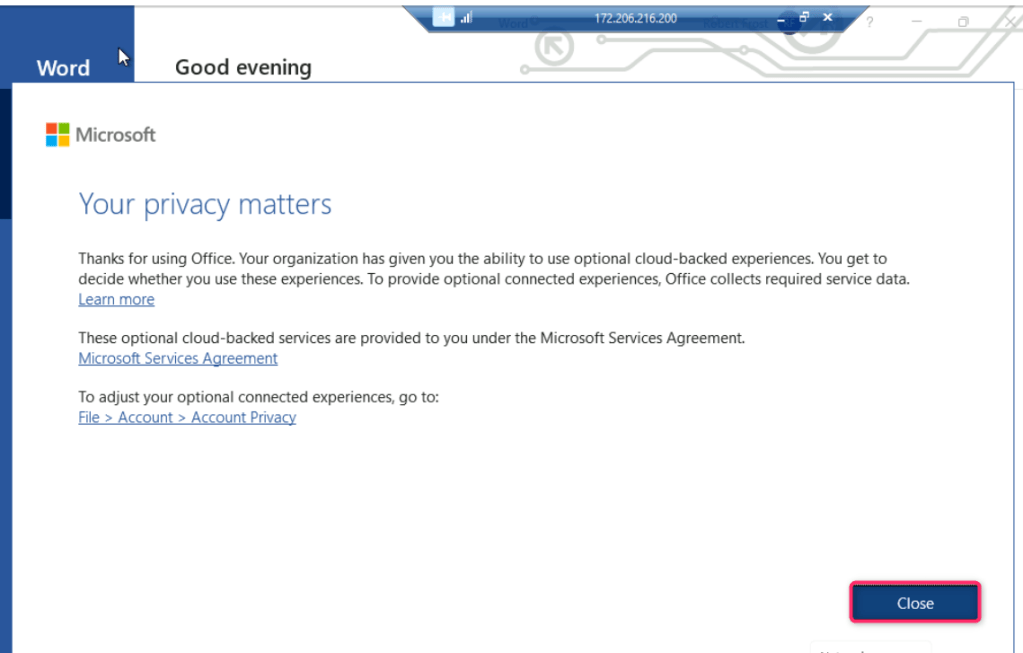Close the Word application window
Screen dimensions: 1023x653
pos(1009,21)
